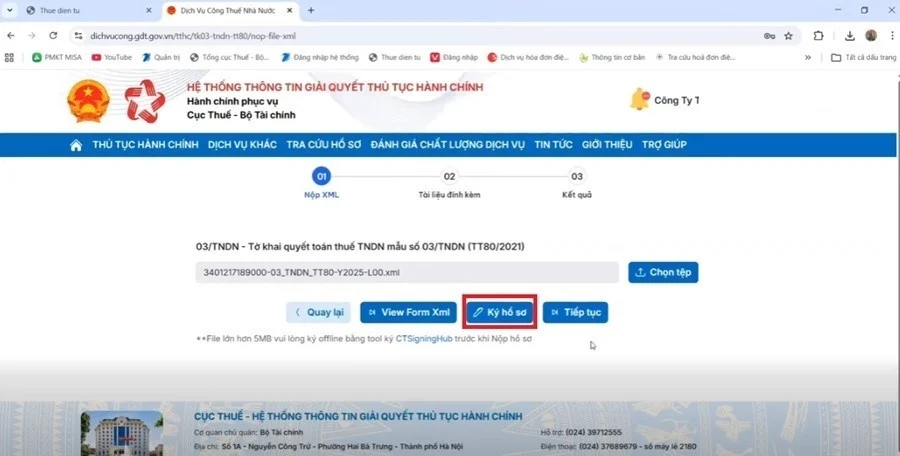Open TRA CỨU HỒ SƠ menu
Screen dimensions: 900x456
(323, 145)
